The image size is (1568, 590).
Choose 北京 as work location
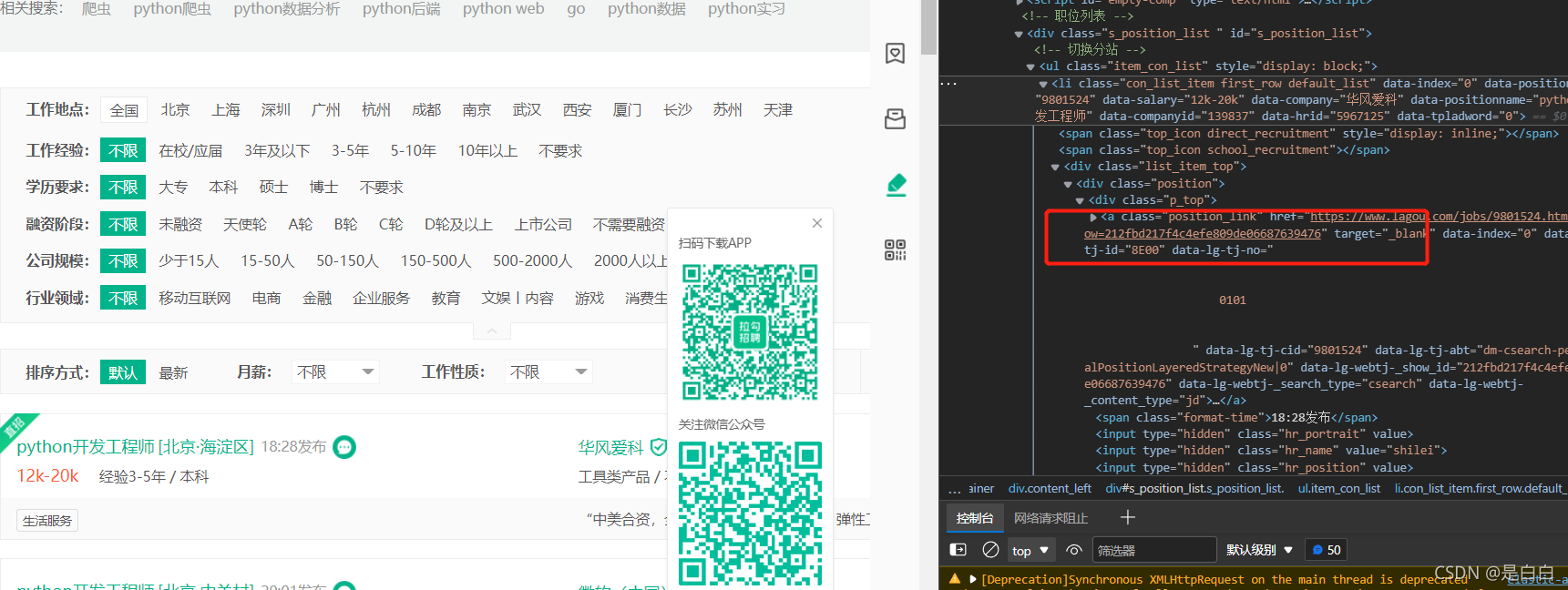(175, 110)
